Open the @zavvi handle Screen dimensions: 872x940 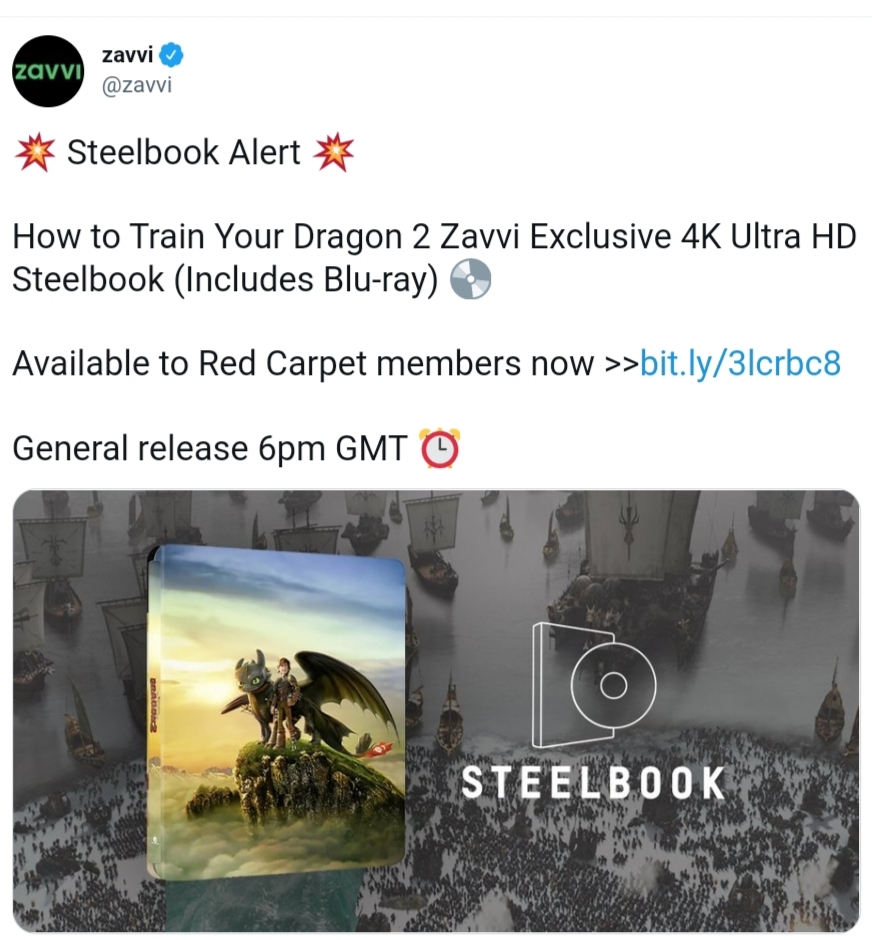(x=137, y=85)
